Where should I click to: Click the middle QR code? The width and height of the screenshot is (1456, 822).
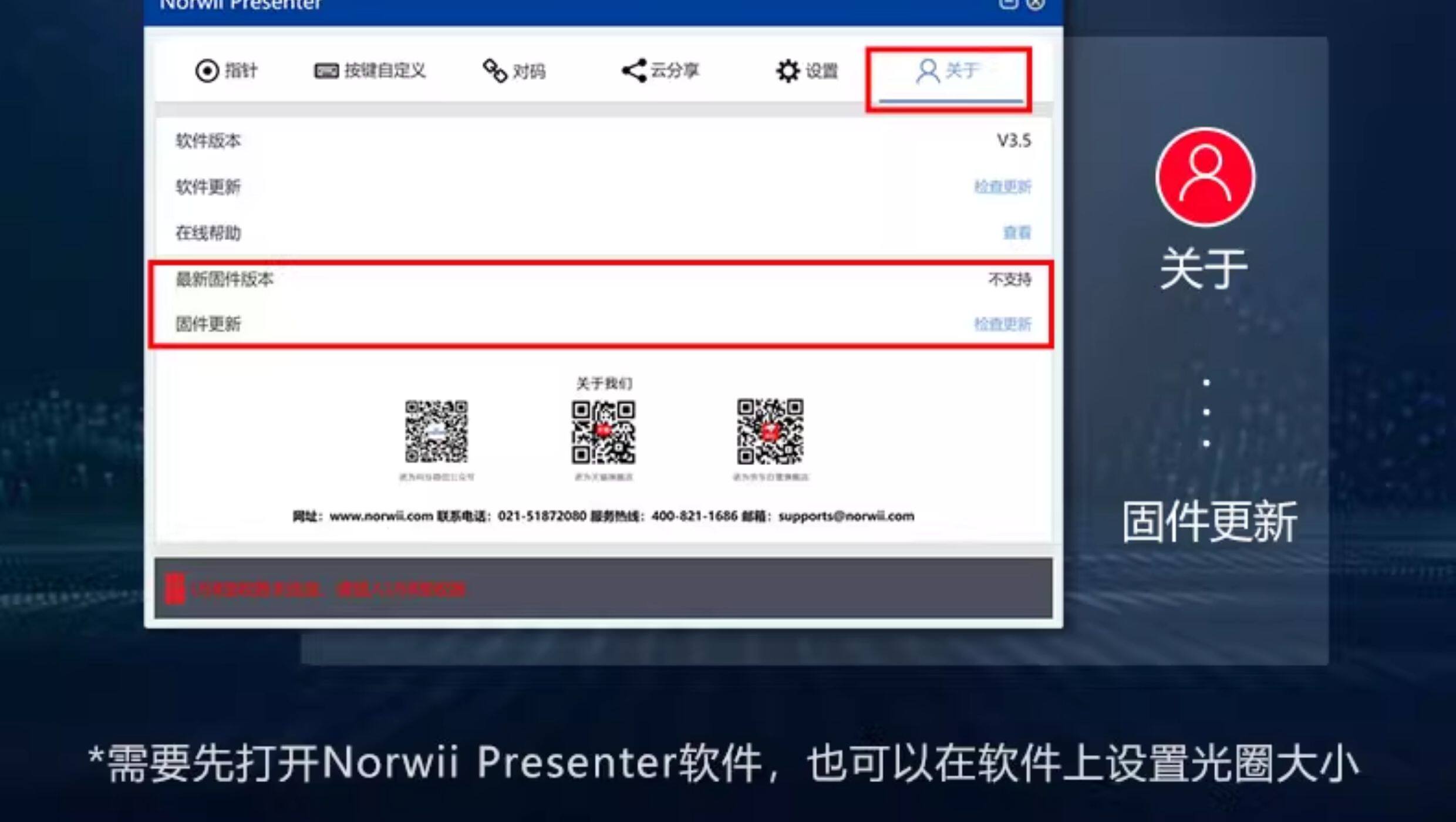tap(604, 432)
